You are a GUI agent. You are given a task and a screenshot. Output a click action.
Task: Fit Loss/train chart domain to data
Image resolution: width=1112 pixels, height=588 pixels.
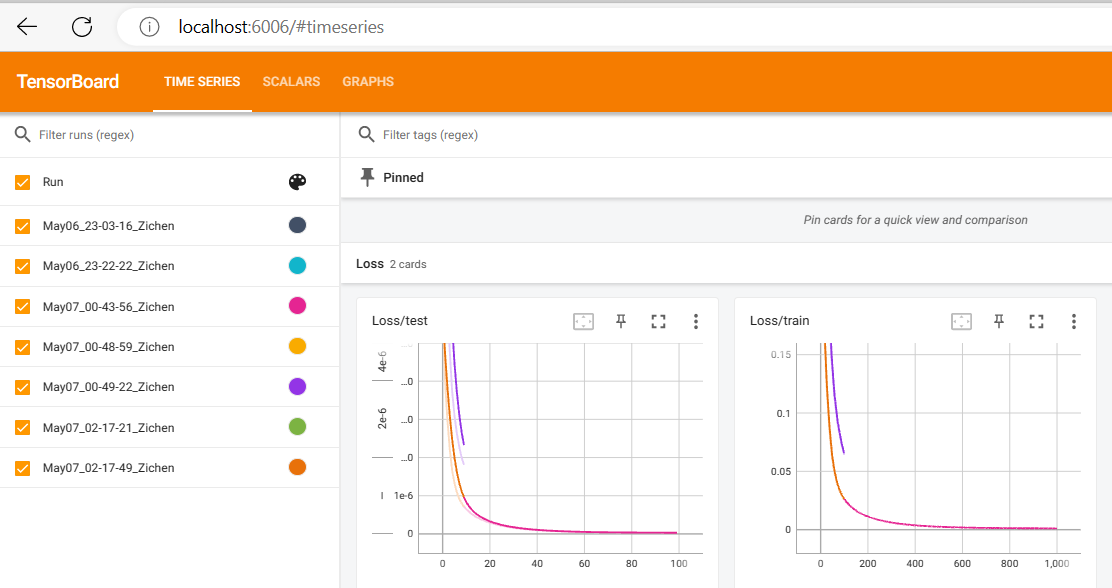point(961,321)
